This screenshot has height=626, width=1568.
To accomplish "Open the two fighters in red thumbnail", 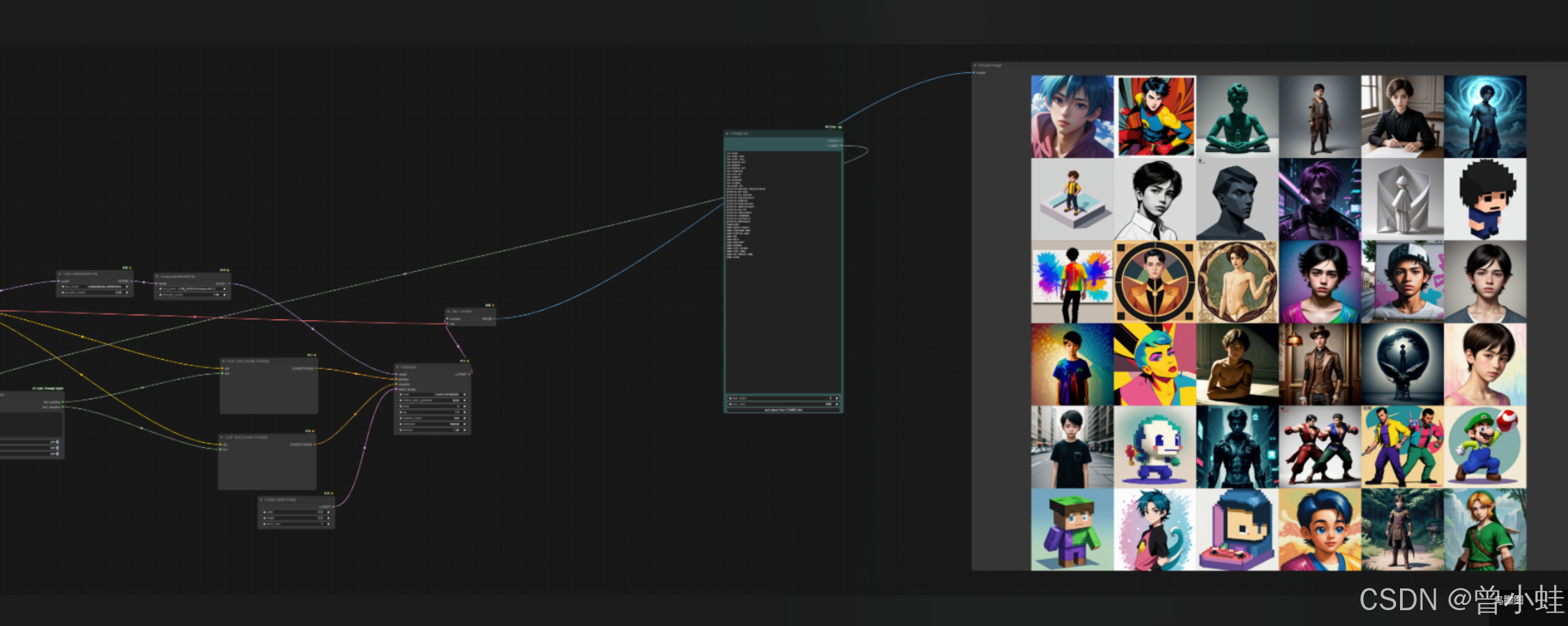I will [x=1320, y=447].
